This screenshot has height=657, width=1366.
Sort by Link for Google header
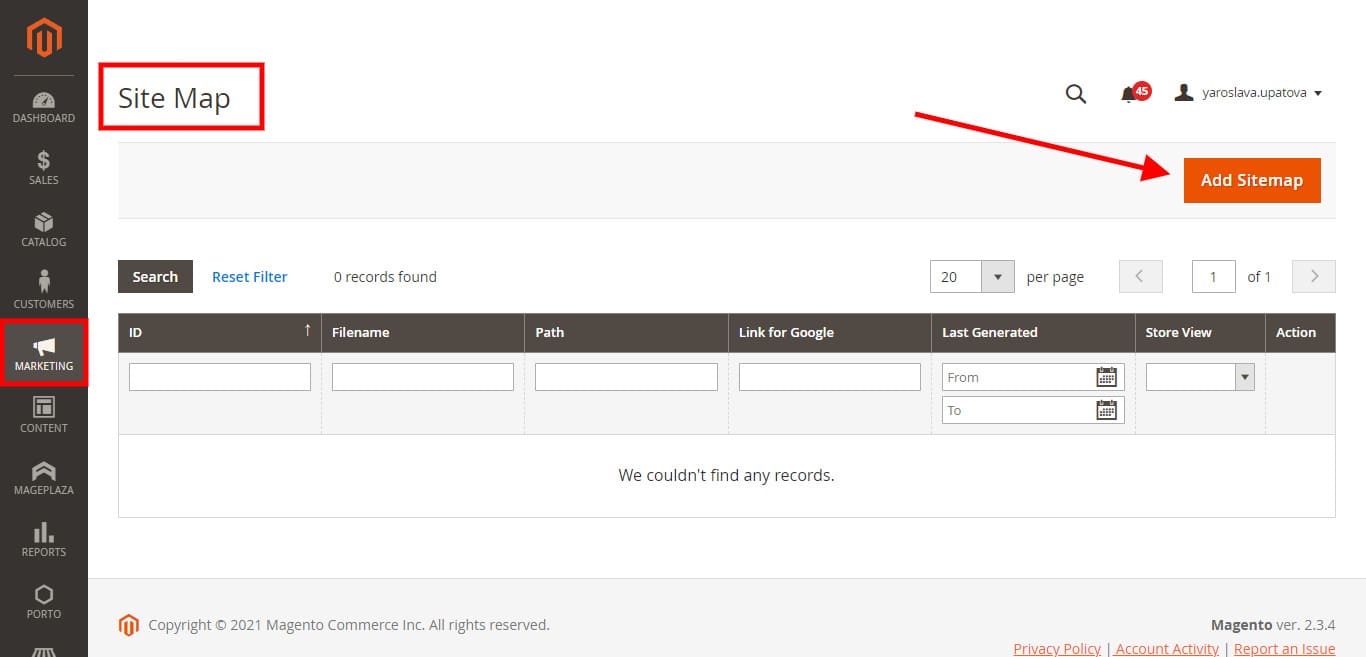point(830,332)
